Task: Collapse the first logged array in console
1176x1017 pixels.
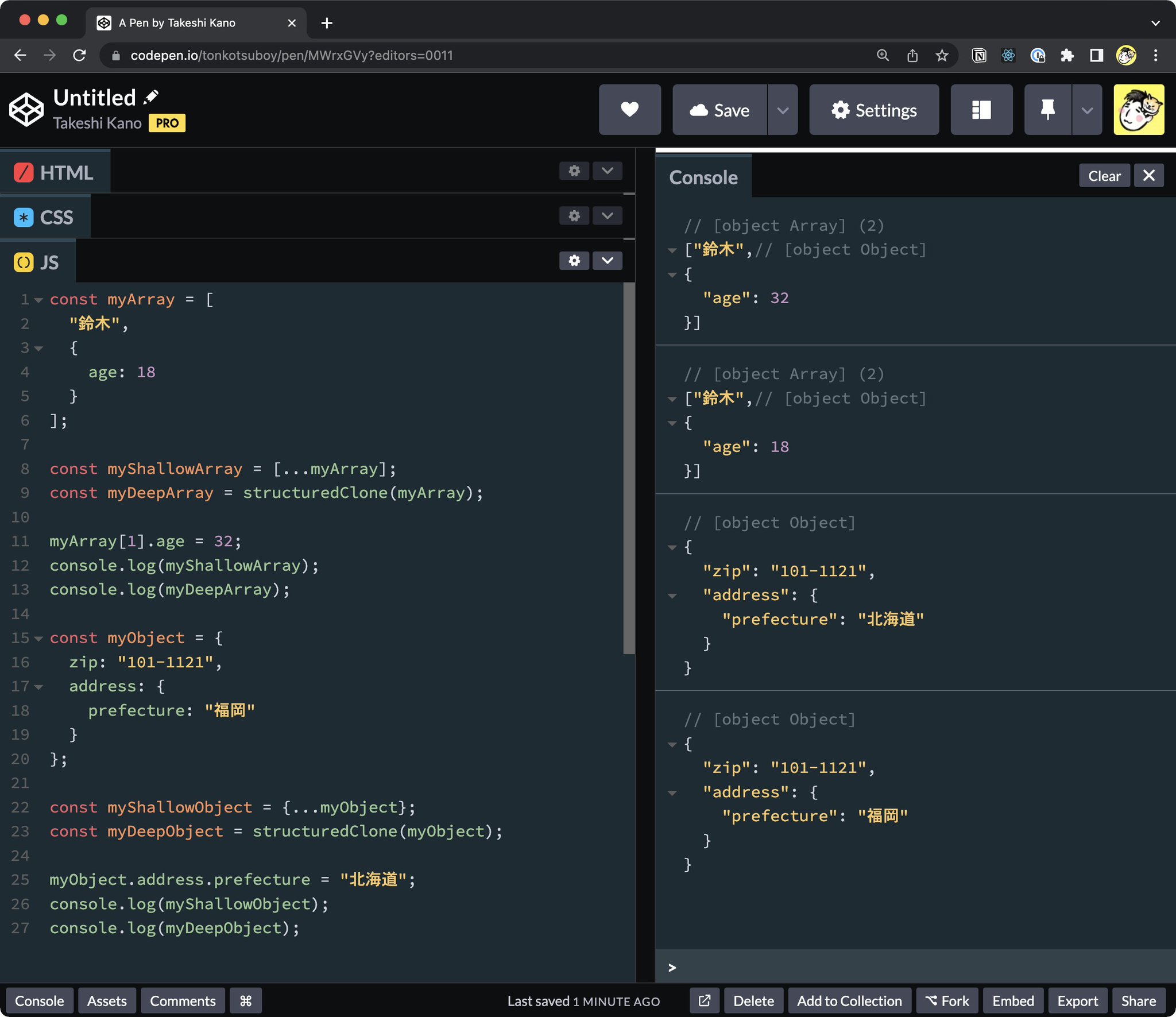Action: pos(672,250)
